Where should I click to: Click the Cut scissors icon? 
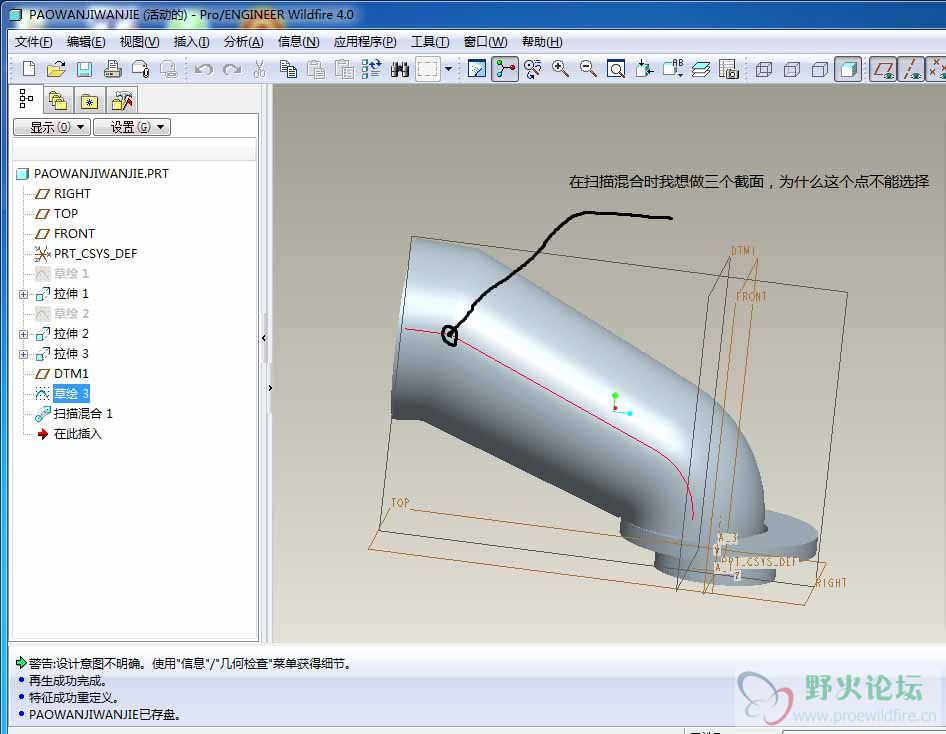click(259, 69)
